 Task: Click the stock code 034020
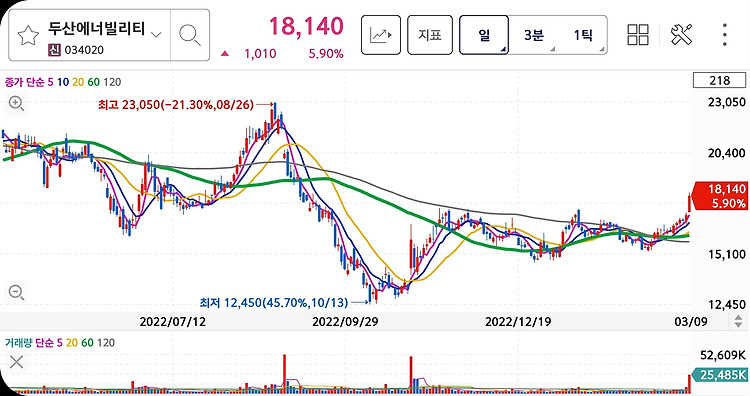(84, 50)
